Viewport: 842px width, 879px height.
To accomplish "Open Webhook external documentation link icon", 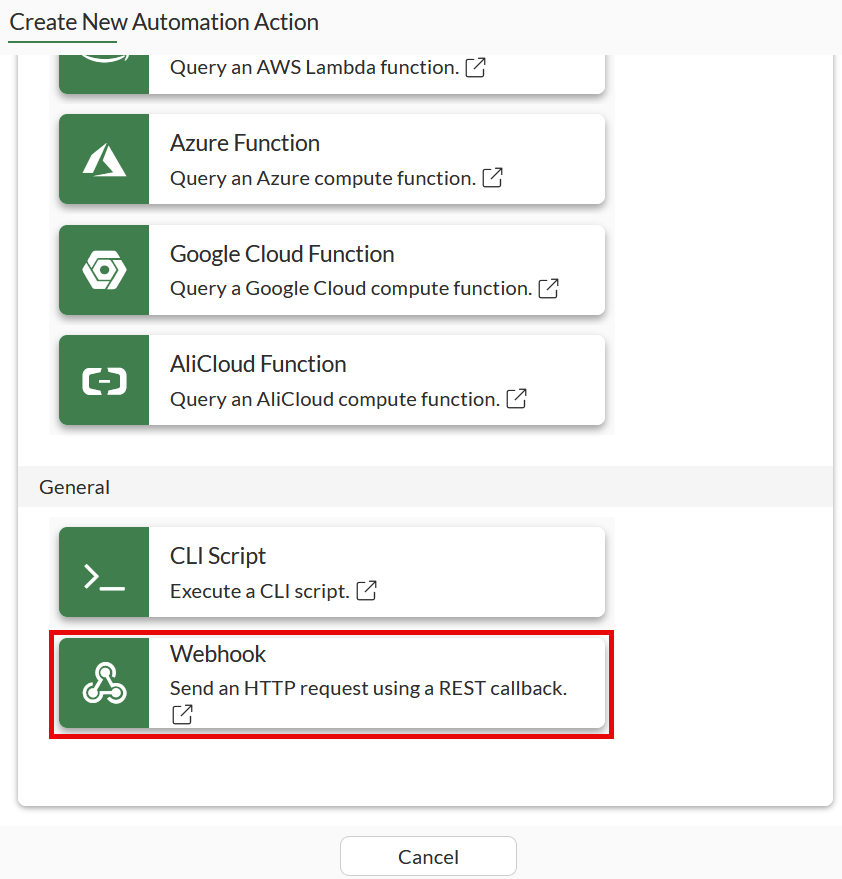I will click(182, 714).
